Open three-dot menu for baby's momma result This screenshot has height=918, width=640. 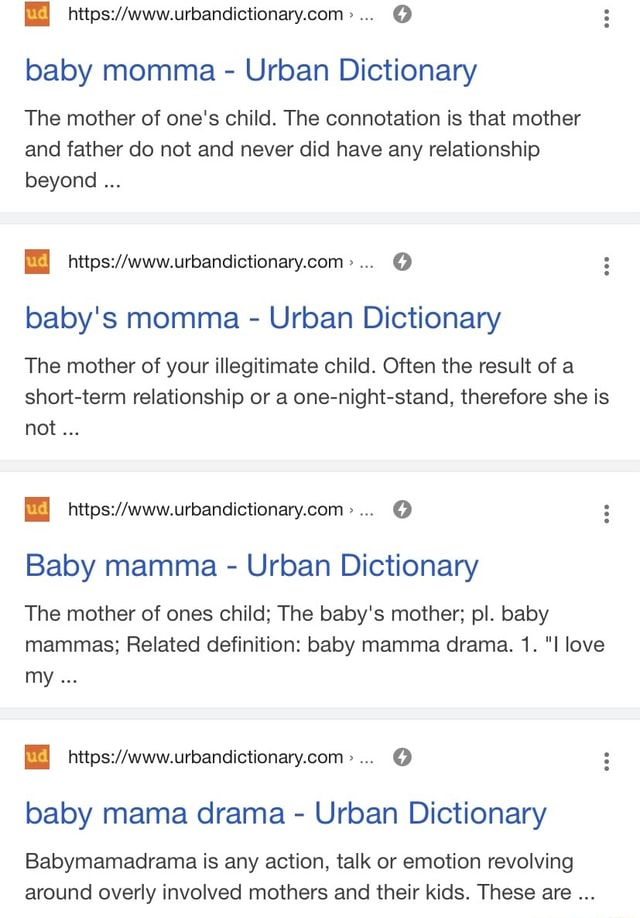(x=607, y=266)
